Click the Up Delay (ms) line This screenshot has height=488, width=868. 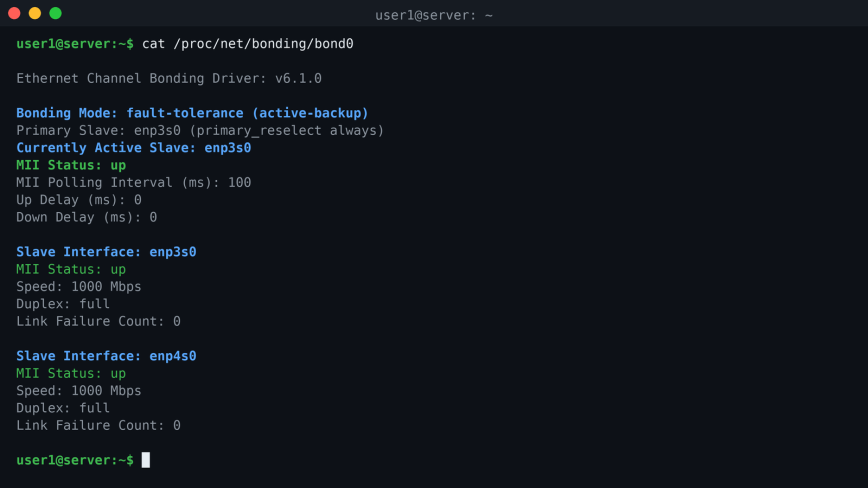(79, 200)
